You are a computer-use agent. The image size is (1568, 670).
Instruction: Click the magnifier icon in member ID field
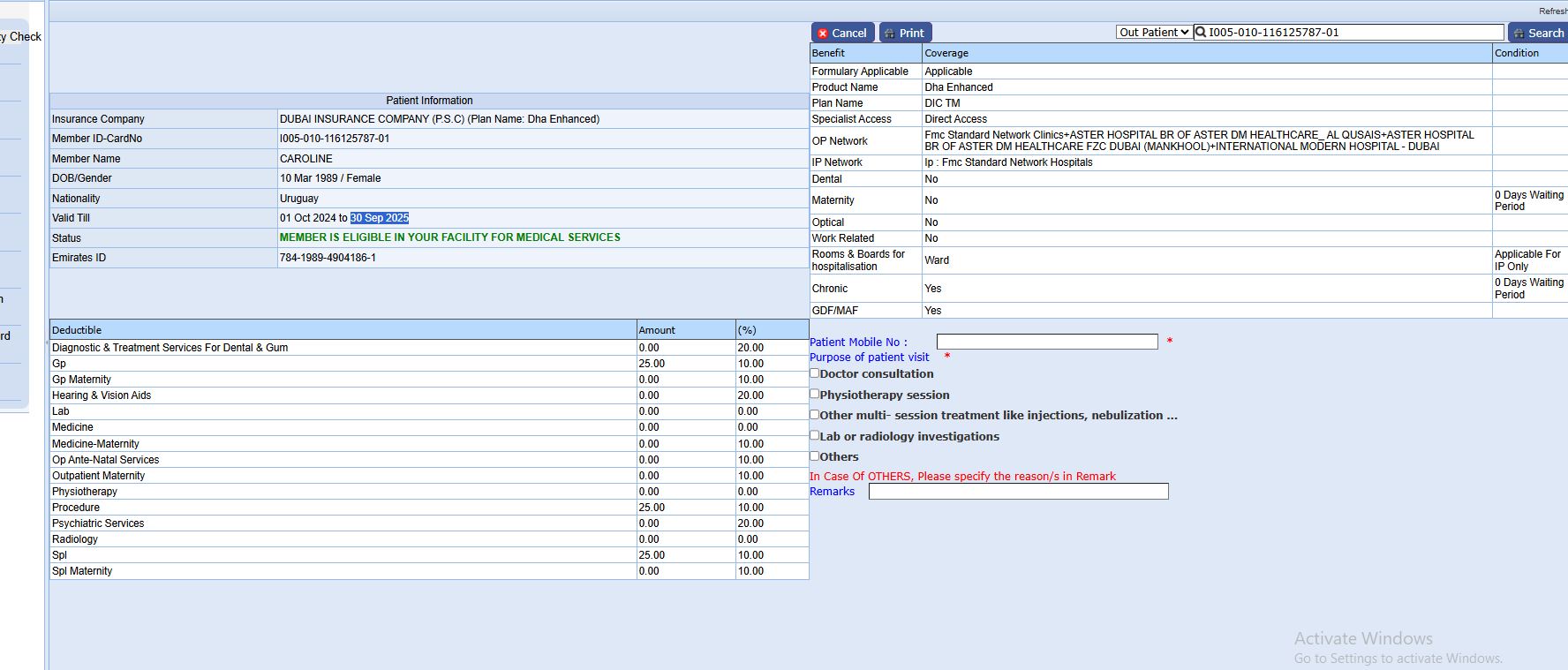coord(1201,33)
